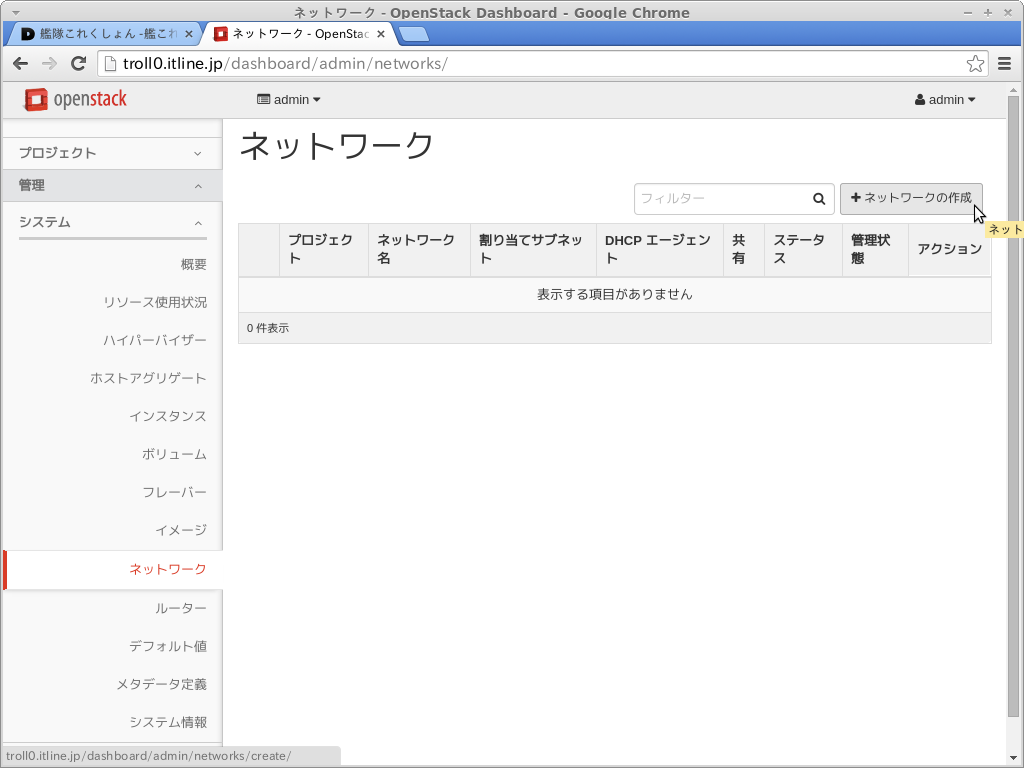Select ハイパーバイザー in the sidebar

pos(155,341)
